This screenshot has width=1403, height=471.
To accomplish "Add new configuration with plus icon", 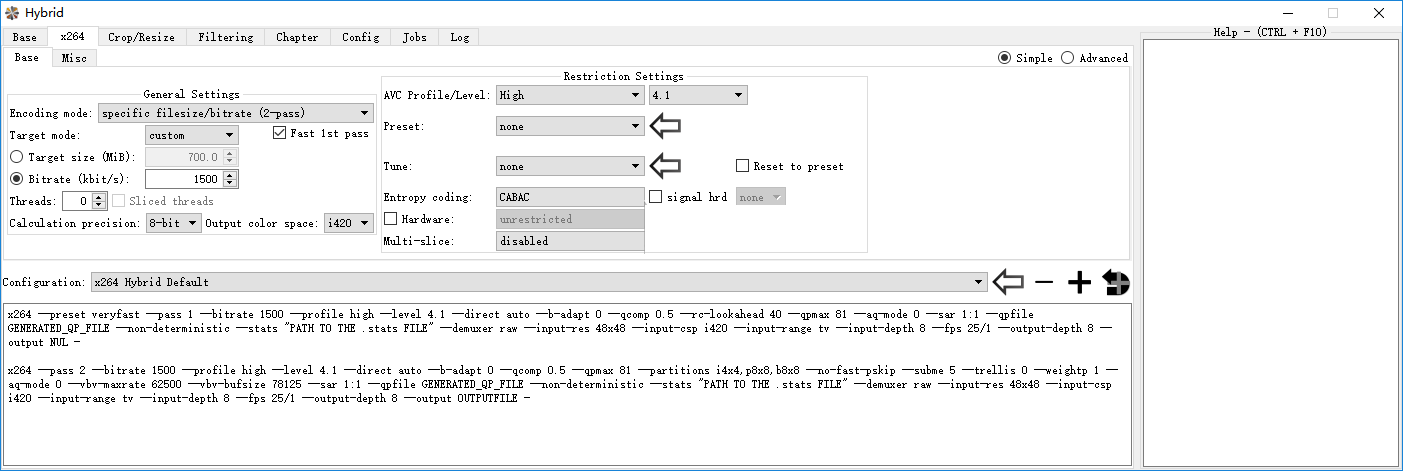I will click(1079, 283).
